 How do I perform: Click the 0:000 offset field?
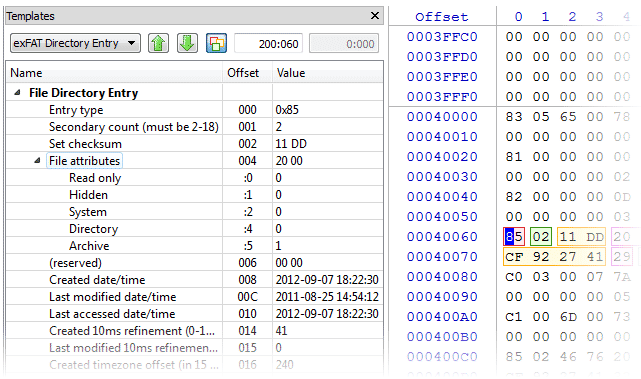click(344, 43)
